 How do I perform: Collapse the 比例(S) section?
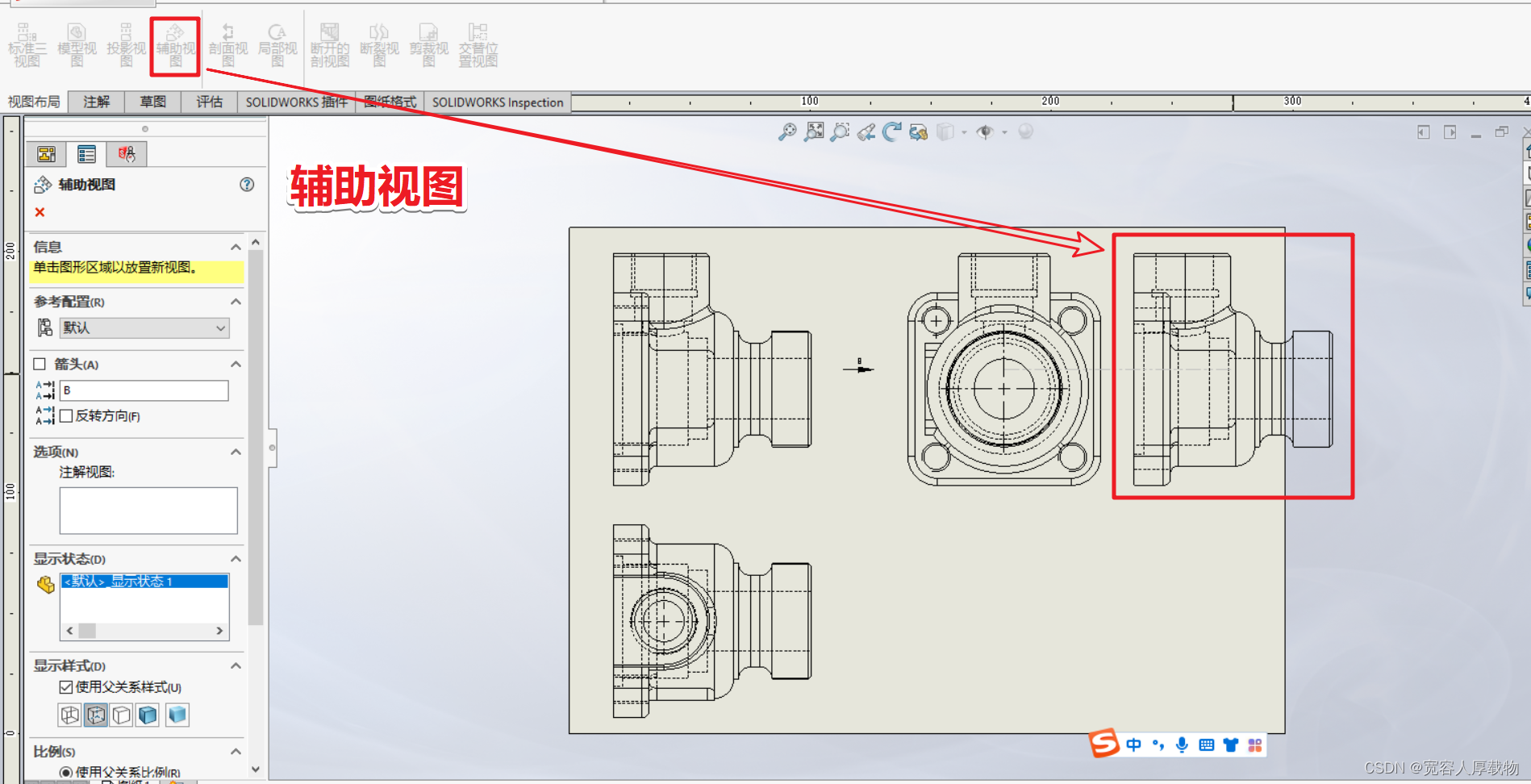[x=236, y=752]
